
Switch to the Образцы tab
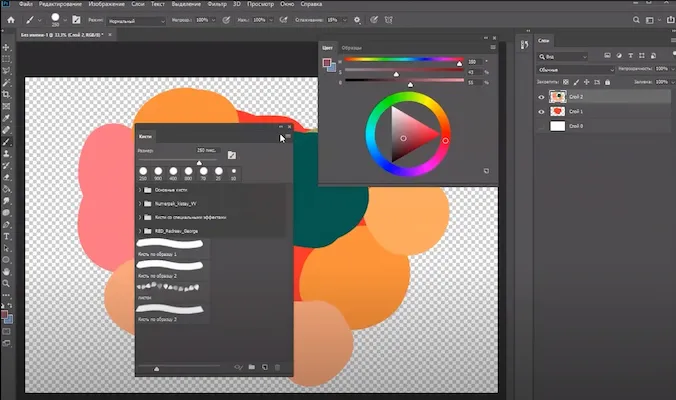click(352, 47)
